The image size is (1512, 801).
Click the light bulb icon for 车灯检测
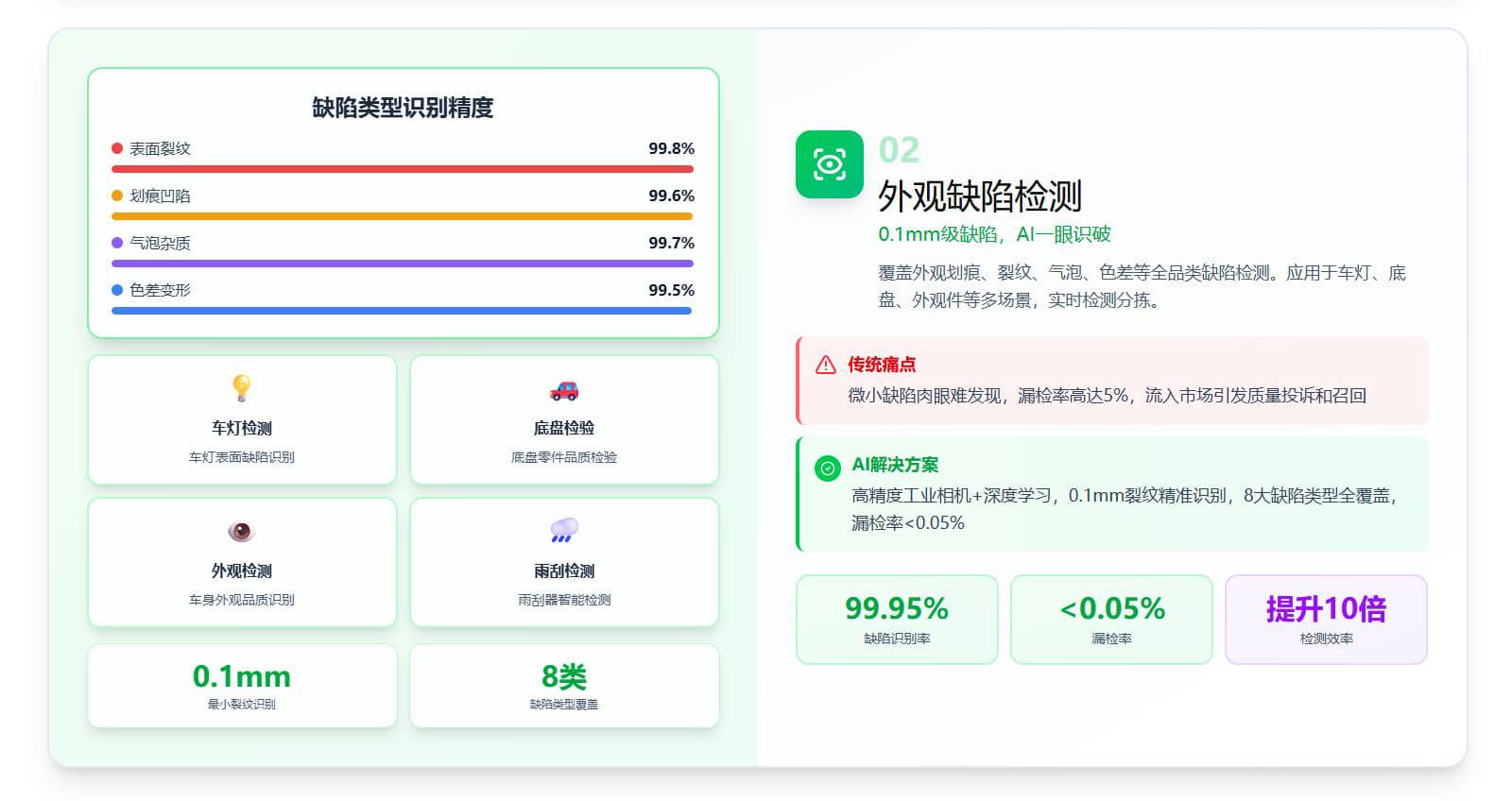click(242, 388)
